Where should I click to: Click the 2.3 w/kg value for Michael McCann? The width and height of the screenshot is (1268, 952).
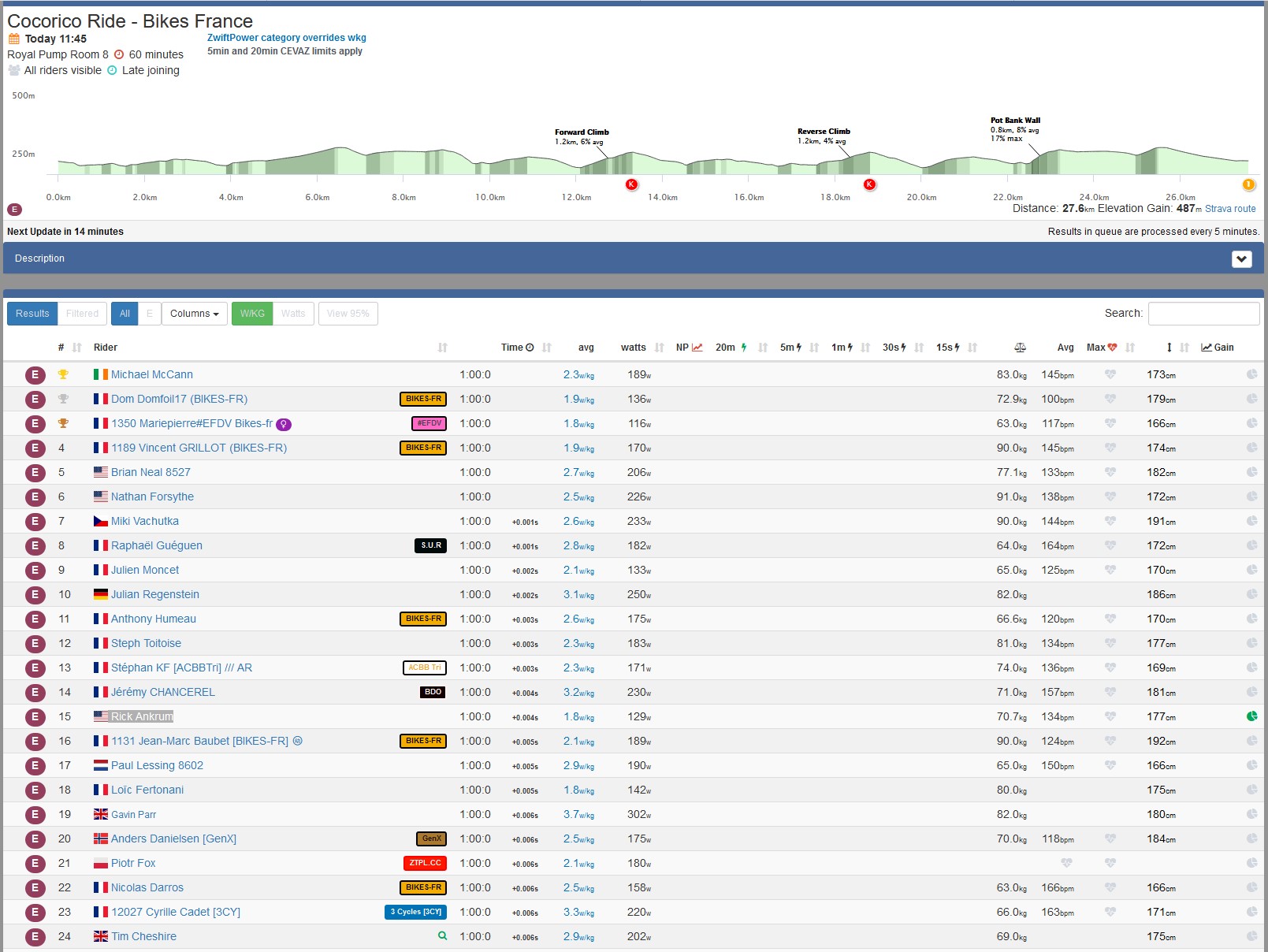tap(578, 374)
